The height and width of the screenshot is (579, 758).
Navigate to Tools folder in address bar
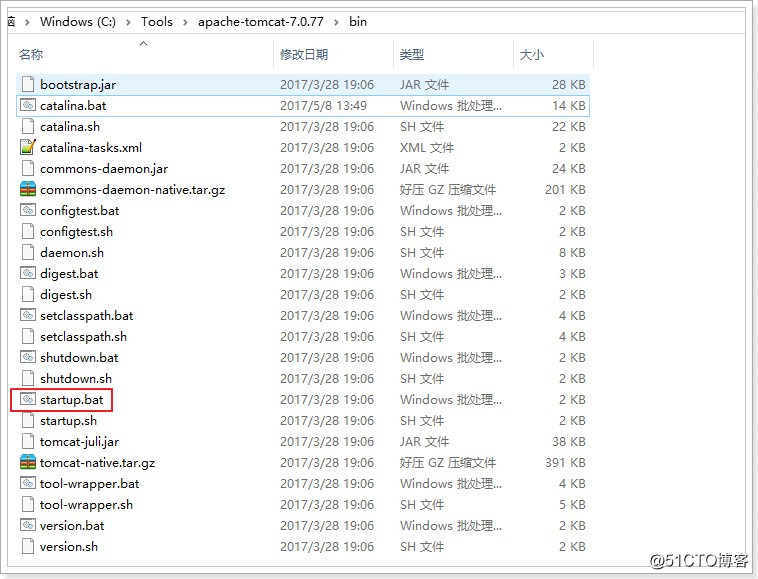click(x=157, y=22)
